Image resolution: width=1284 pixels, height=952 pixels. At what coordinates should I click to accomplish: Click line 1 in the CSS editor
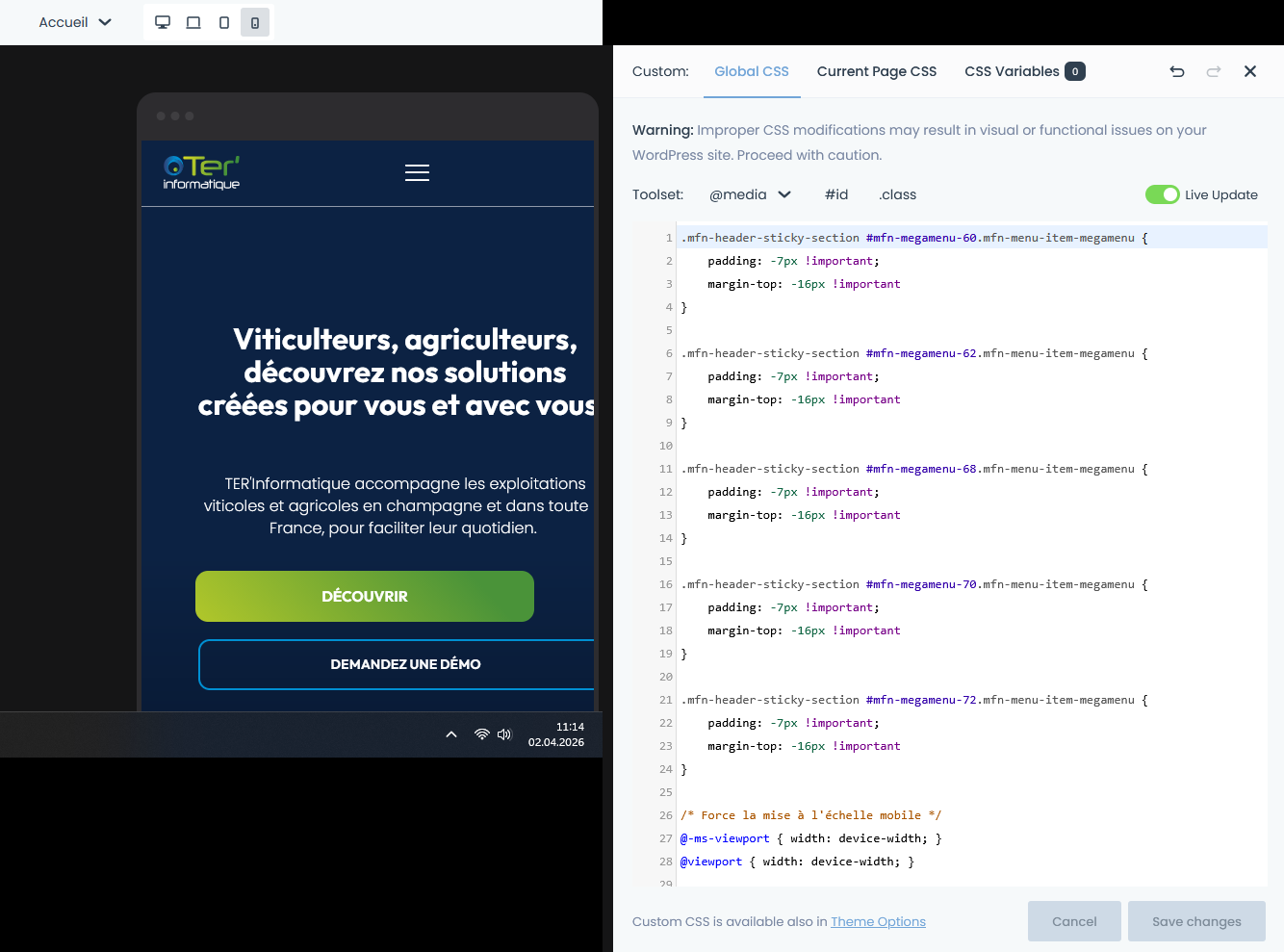(x=910, y=238)
